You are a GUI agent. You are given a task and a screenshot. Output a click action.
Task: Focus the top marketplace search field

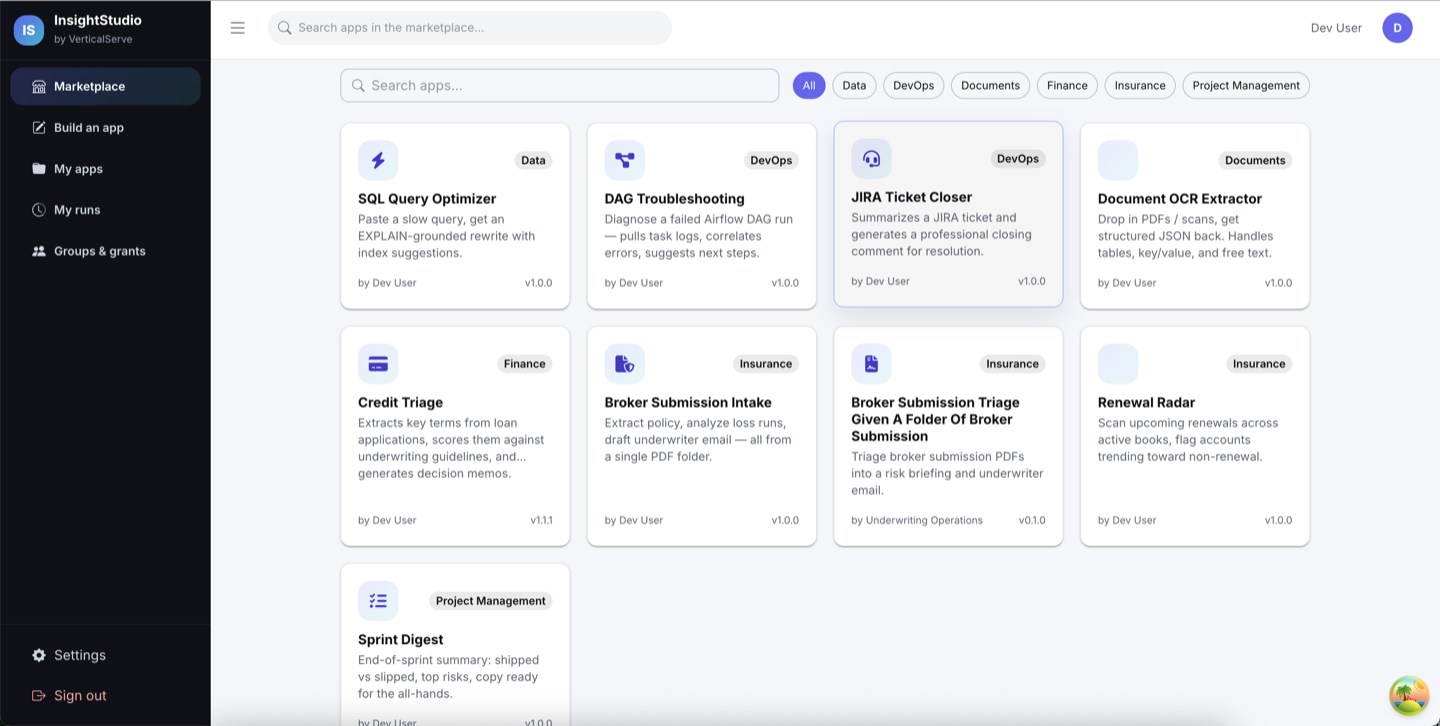(470, 28)
